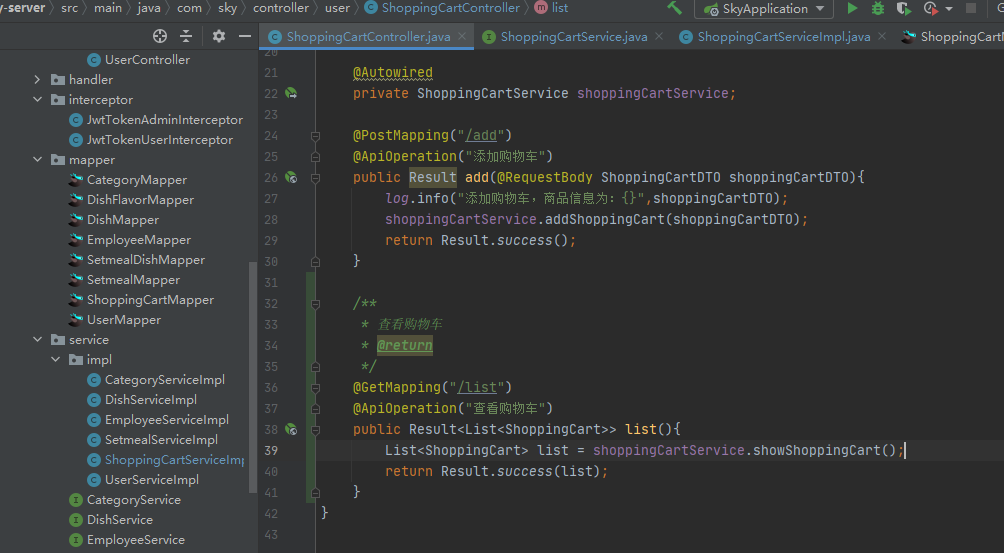Fold annotation block at line 24
The width and height of the screenshot is (1004, 553).
pyautogui.click(x=315, y=136)
